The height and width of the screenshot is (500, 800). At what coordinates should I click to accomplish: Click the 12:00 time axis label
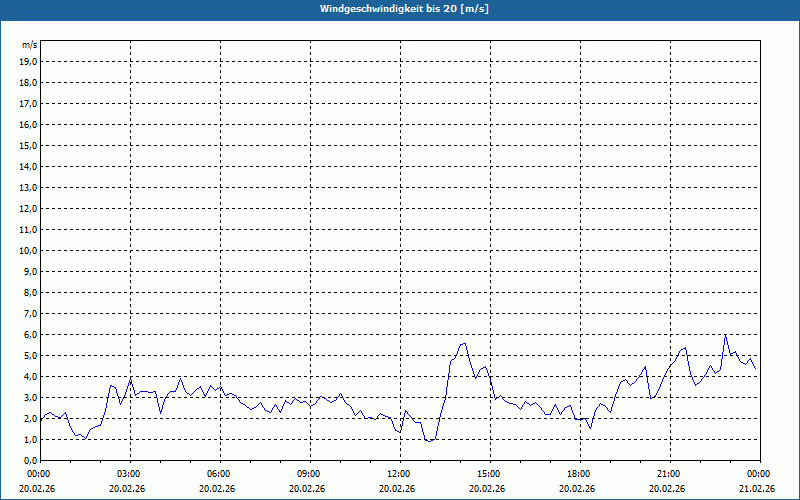tap(398, 474)
